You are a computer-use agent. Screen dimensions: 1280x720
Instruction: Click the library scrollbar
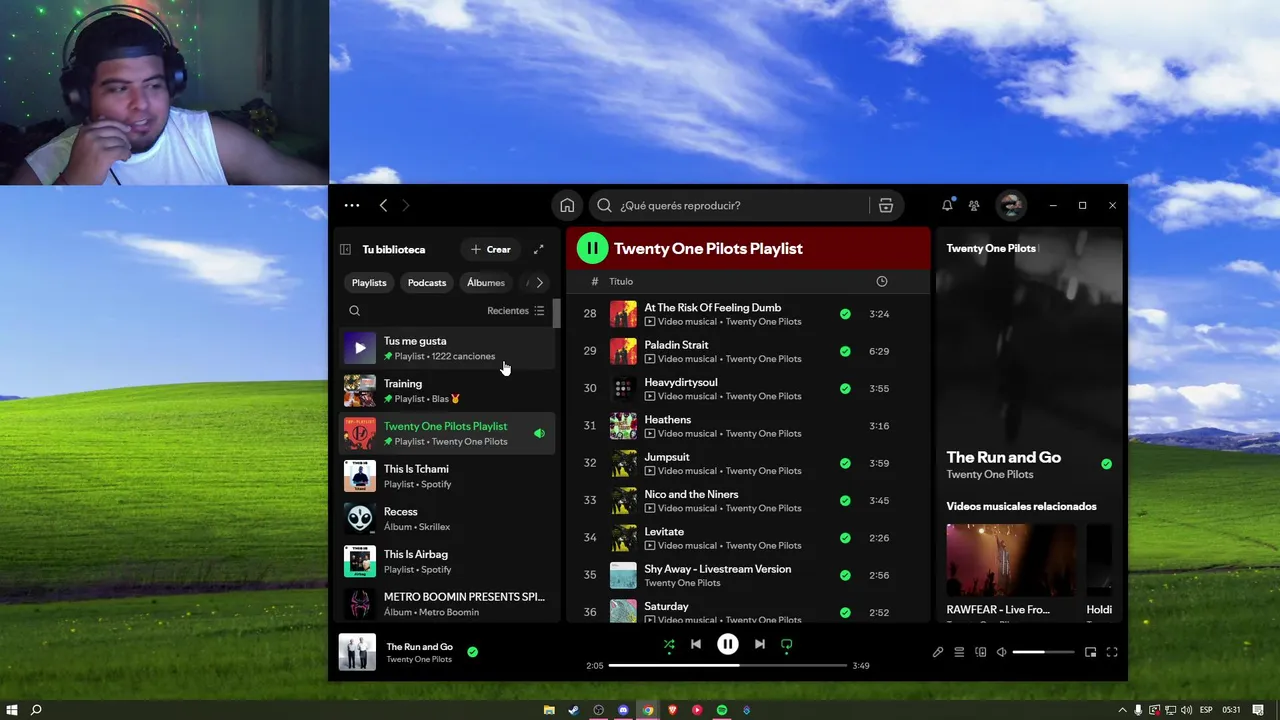(557, 313)
